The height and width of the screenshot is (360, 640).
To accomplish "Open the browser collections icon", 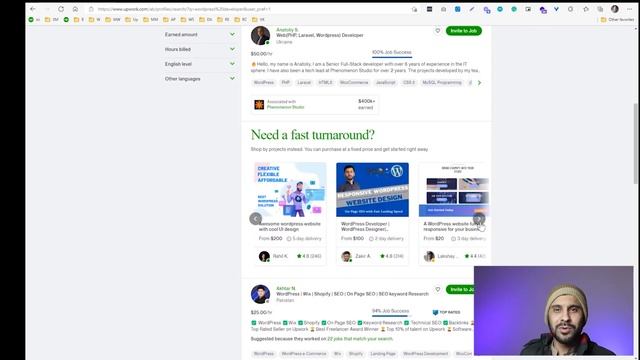I will (x=600, y=9).
